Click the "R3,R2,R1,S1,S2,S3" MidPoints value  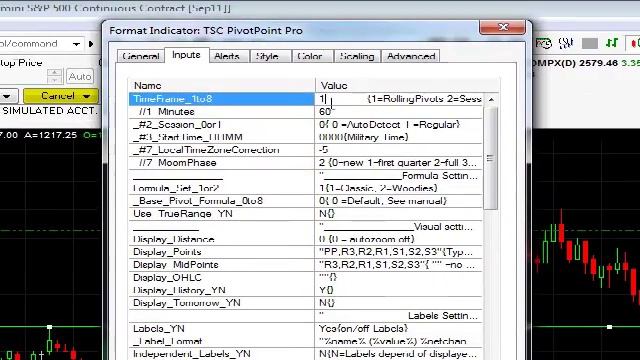397,264
